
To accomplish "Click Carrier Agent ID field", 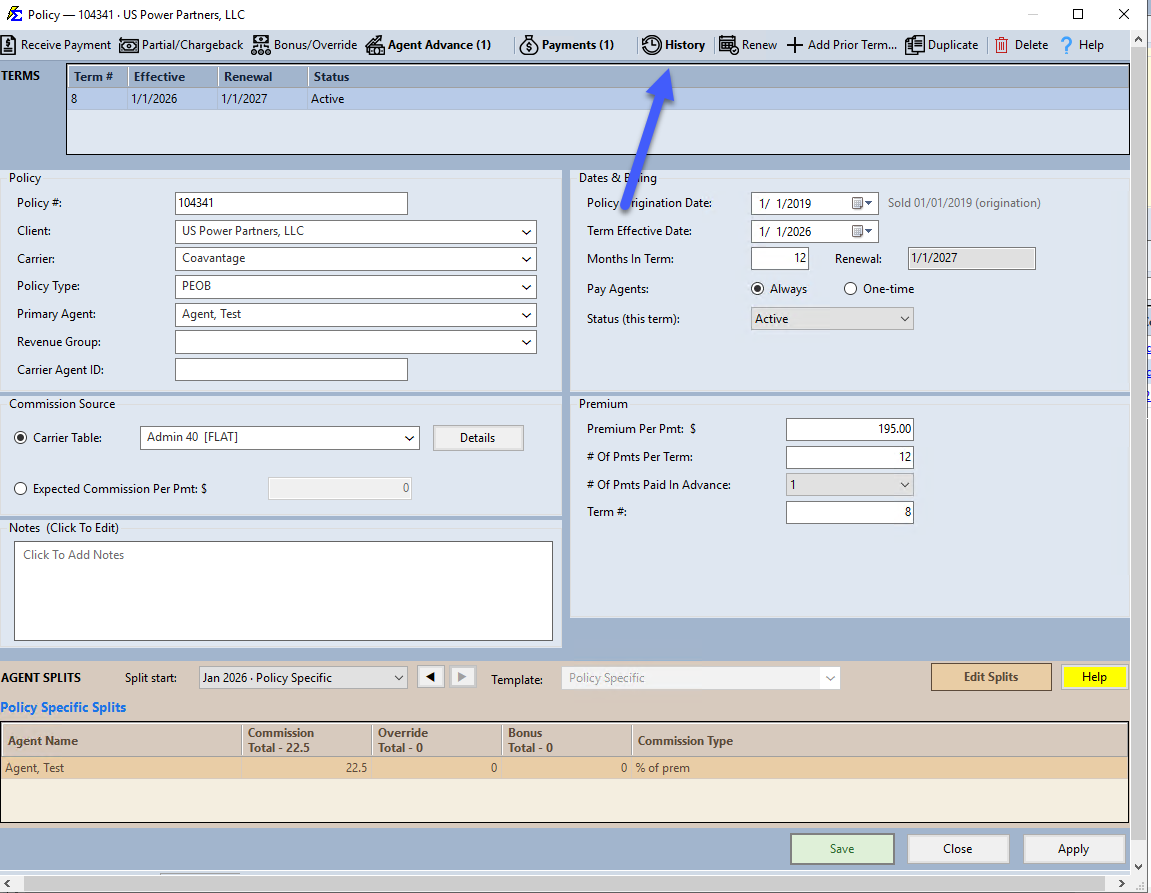I will (291, 370).
